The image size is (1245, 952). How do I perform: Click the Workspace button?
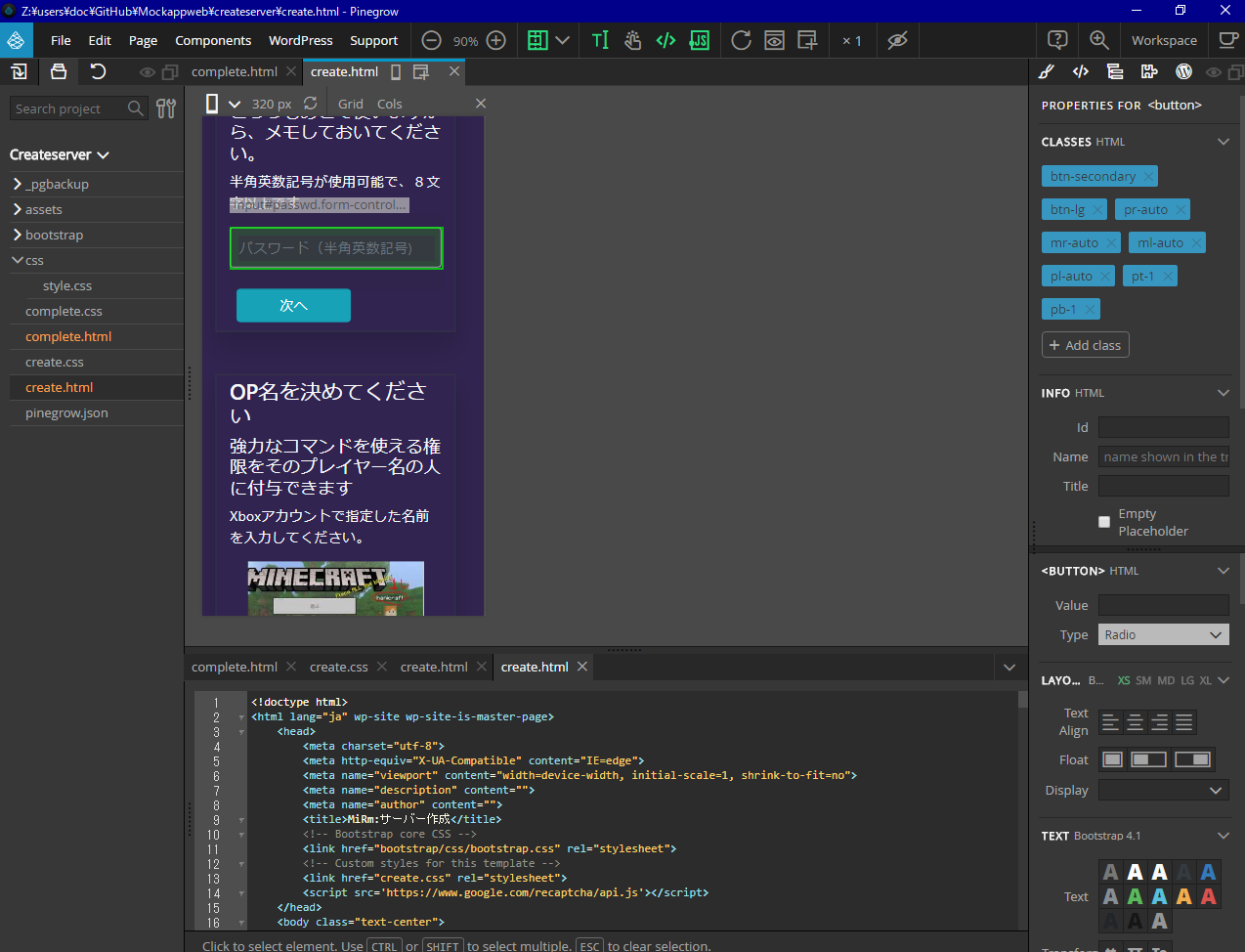[1163, 40]
